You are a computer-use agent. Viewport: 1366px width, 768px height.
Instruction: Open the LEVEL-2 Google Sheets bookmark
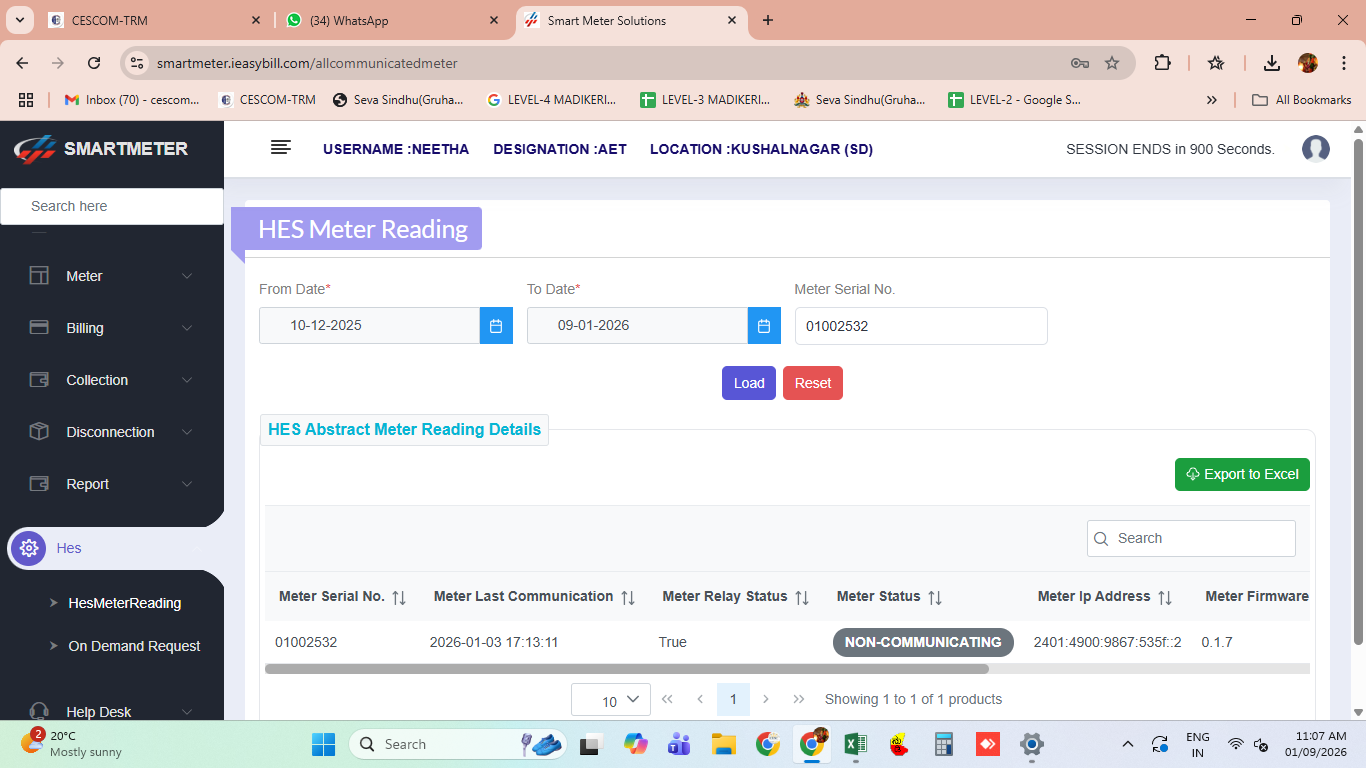1014,100
